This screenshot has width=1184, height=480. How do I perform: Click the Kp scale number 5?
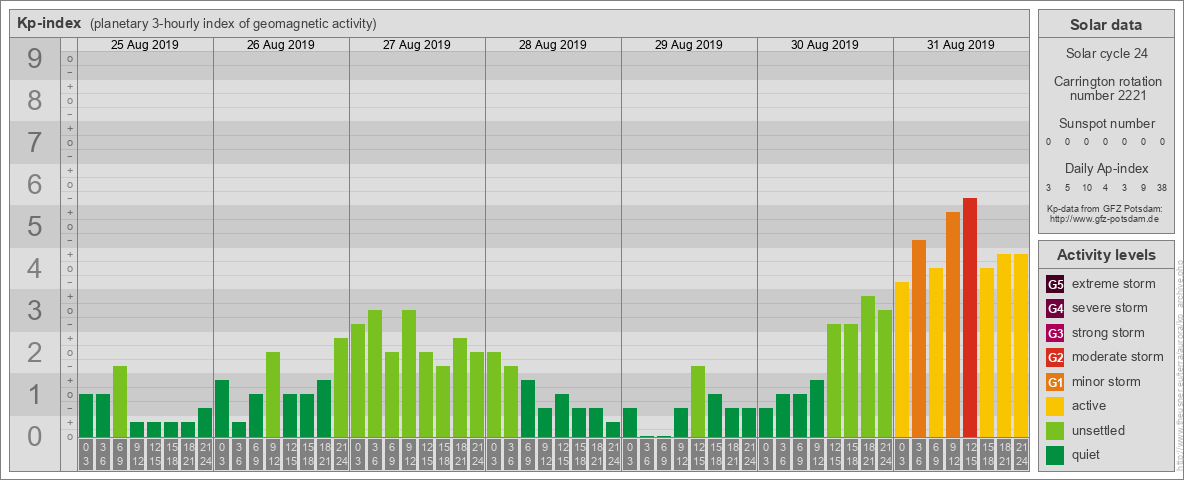tap(34, 226)
